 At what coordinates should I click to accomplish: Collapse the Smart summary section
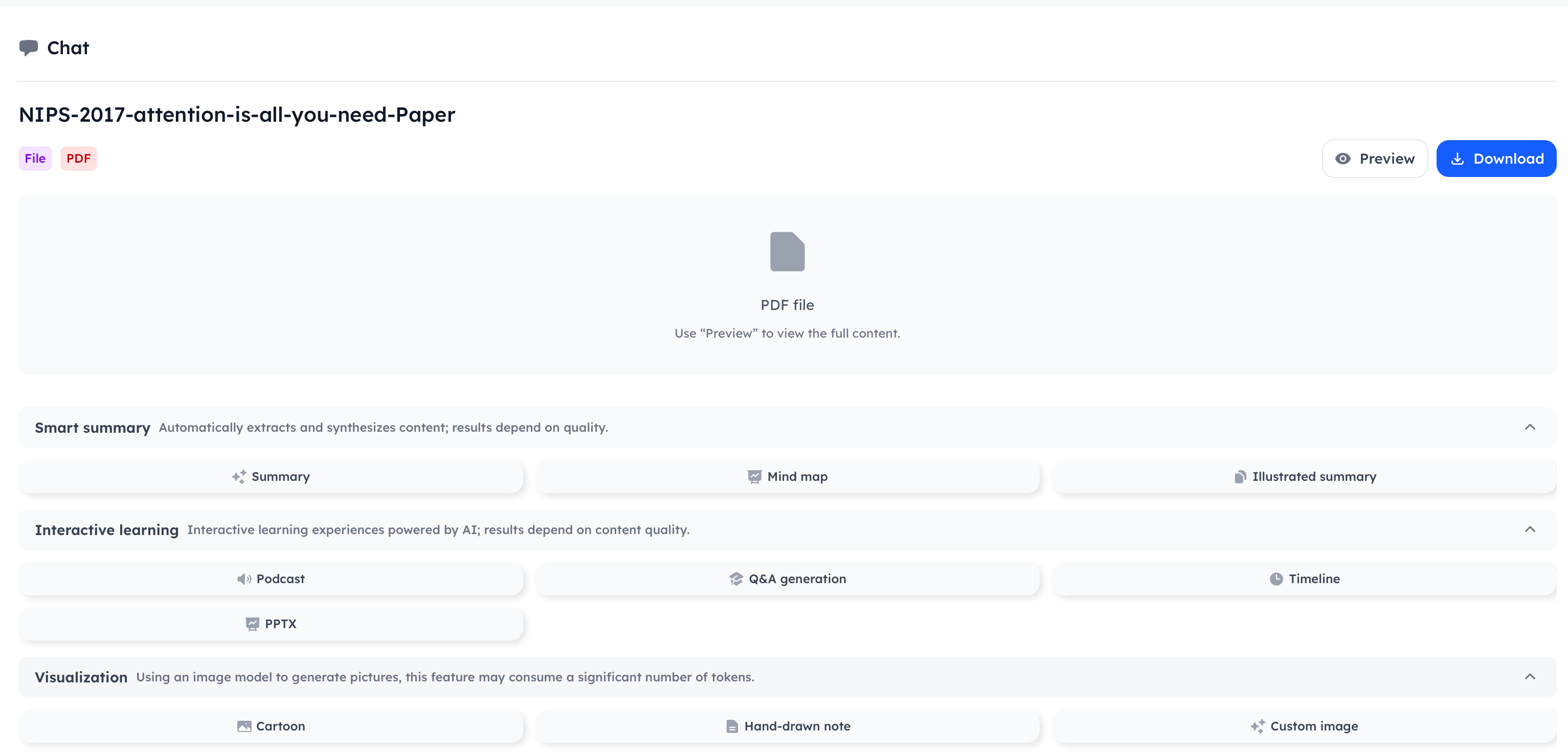(1530, 427)
